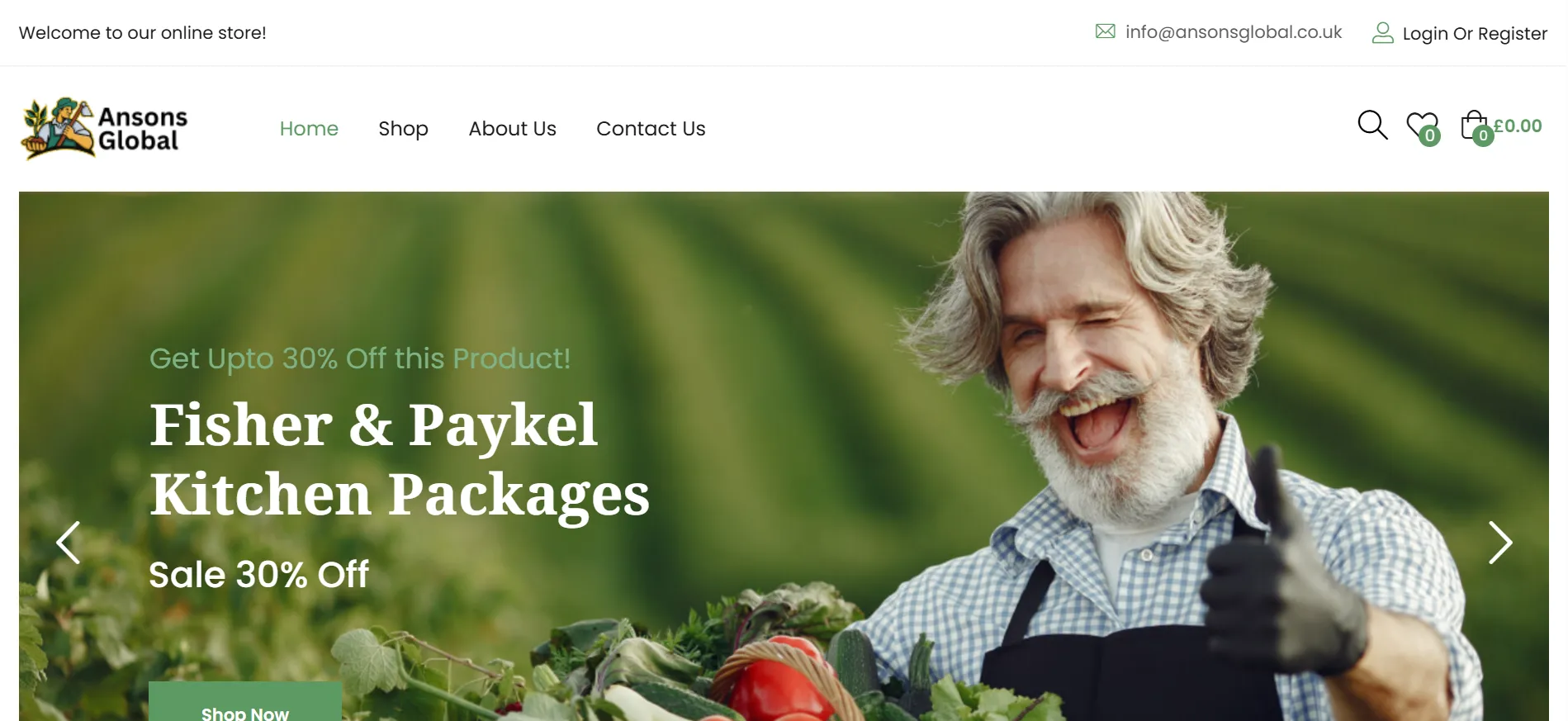The height and width of the screenshot is (721, 1568).
Task: Click the user account icon
Action: [1382, 33]
